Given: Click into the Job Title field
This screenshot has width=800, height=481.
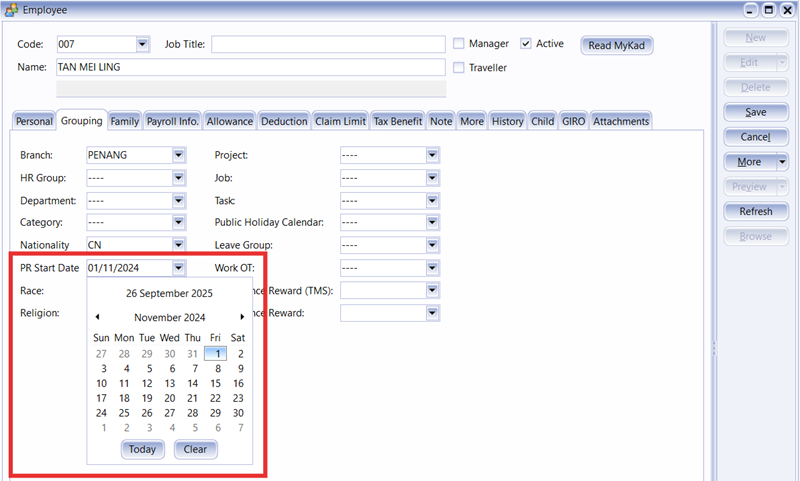Looking at the screenshot, I should 328,44.
